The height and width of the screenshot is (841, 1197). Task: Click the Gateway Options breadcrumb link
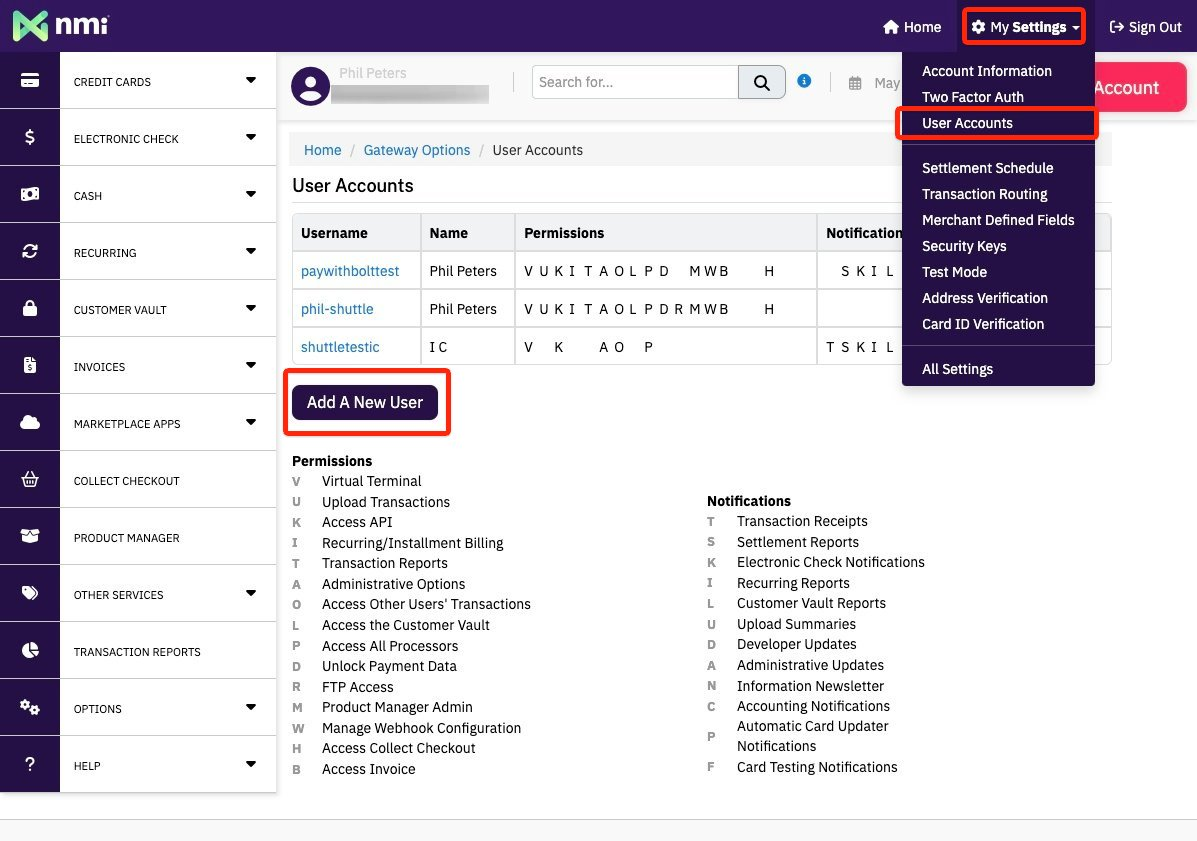coord(417,150)
